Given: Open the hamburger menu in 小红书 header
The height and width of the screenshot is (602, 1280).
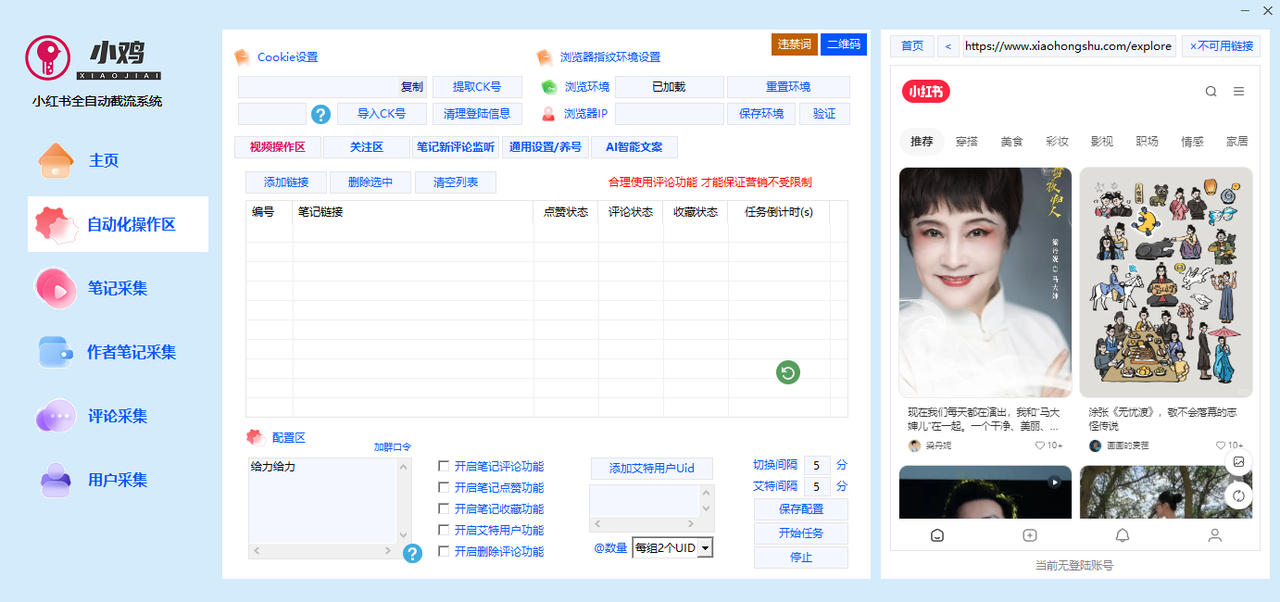Looking at the screenshot, I should [x=1239, y=92].
